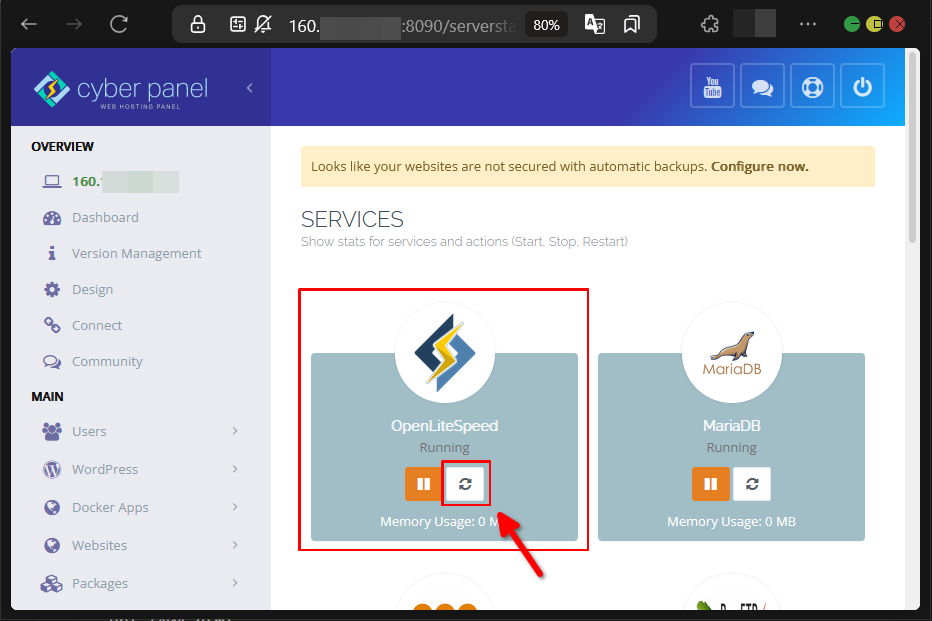Screen dimensions: 932x621
Task: Click the page vertical scrollbar
Action: [x=913, y=146]
